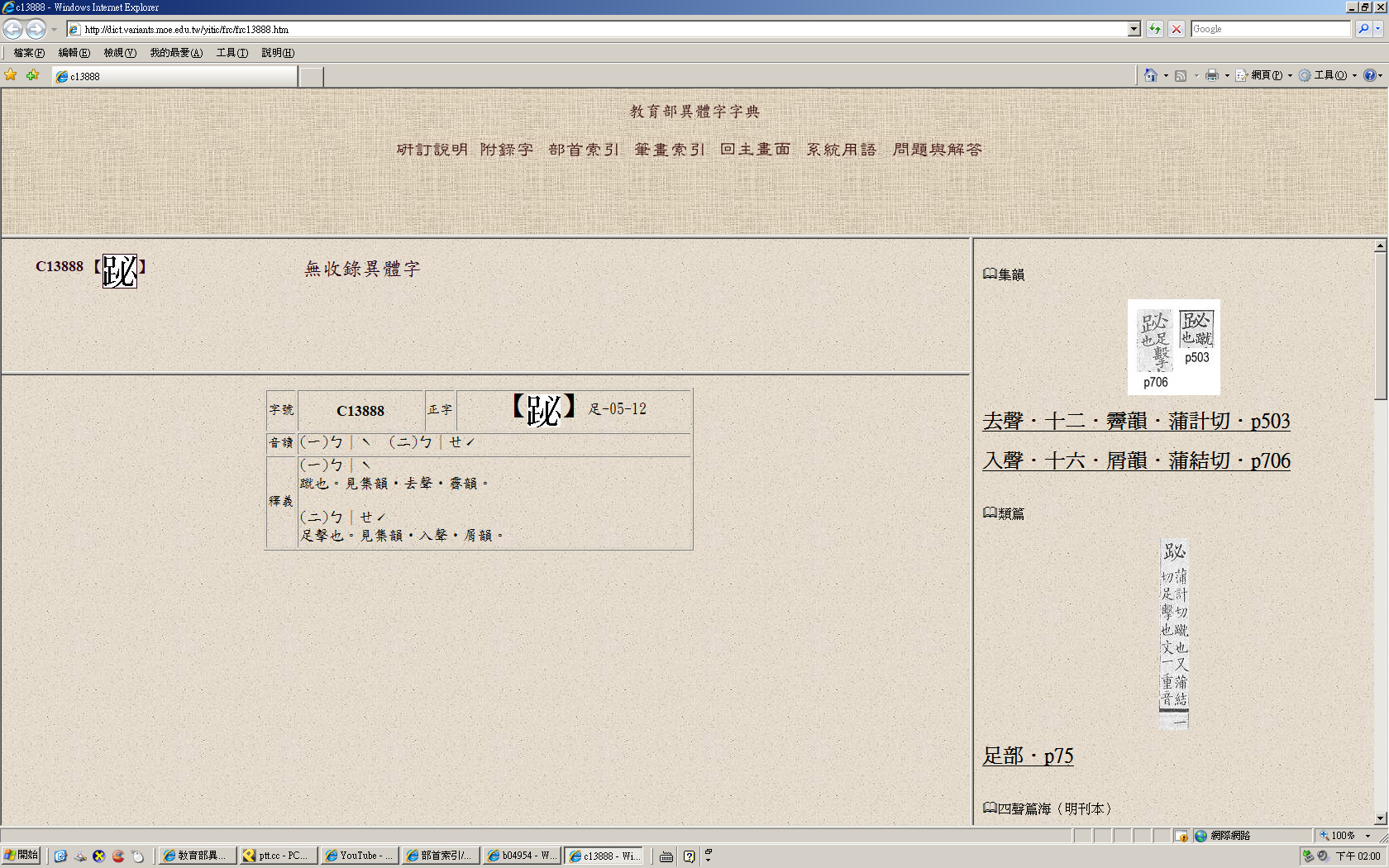1389x868 pixels.
Task: Click the system clock 下午 02:00
Action: [x=1358, y=856]
